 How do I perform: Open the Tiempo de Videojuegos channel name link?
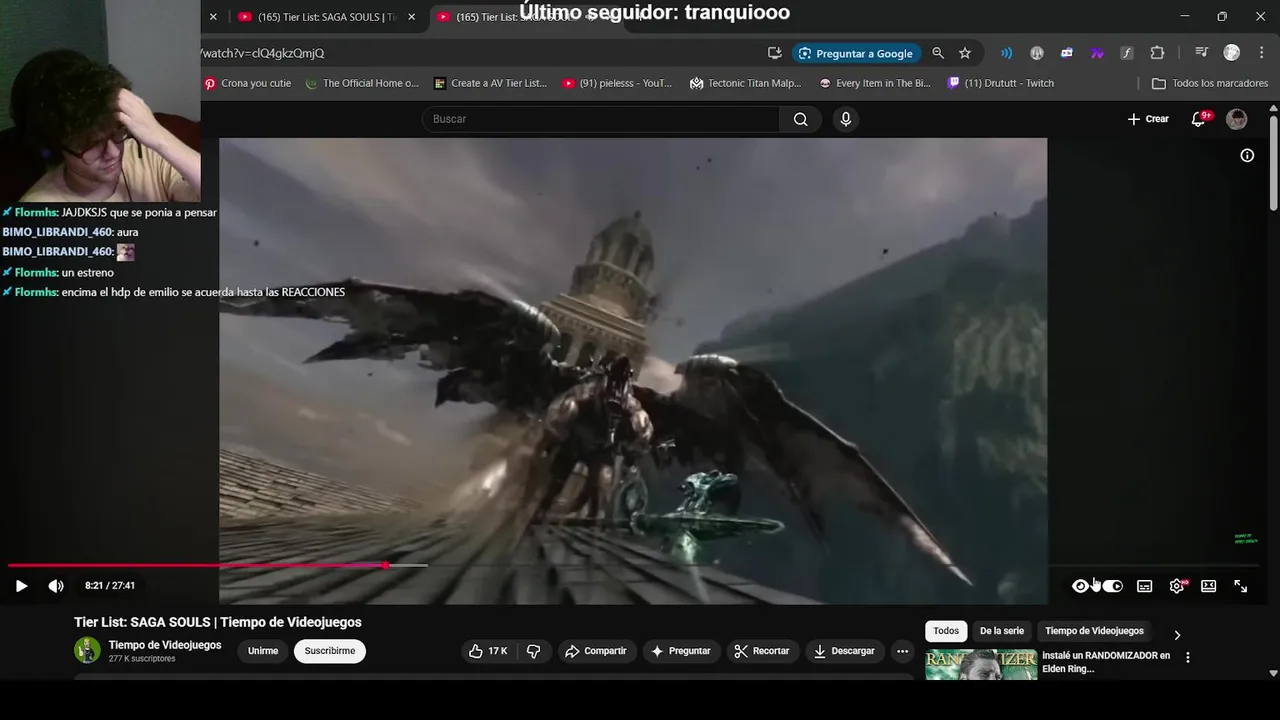(165, 645)
